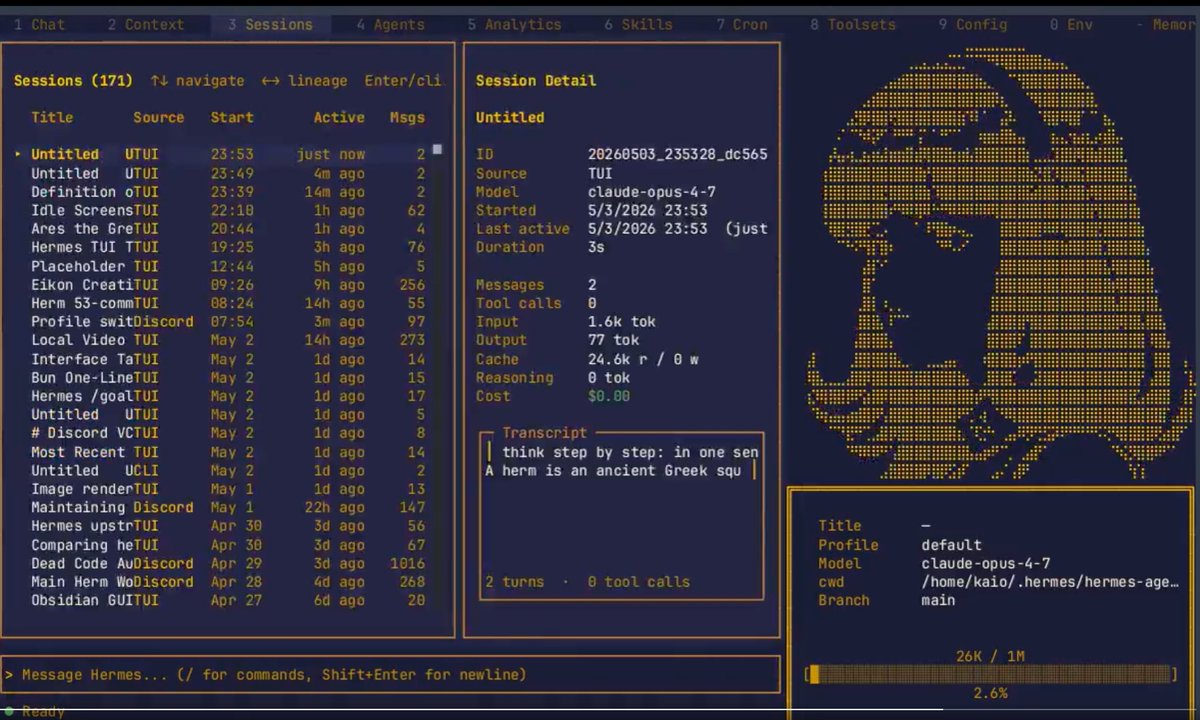The height and width of the screenshot is (720, 1200).
Task: Select the Untitled session started 23:53
Action: point(220,154)
